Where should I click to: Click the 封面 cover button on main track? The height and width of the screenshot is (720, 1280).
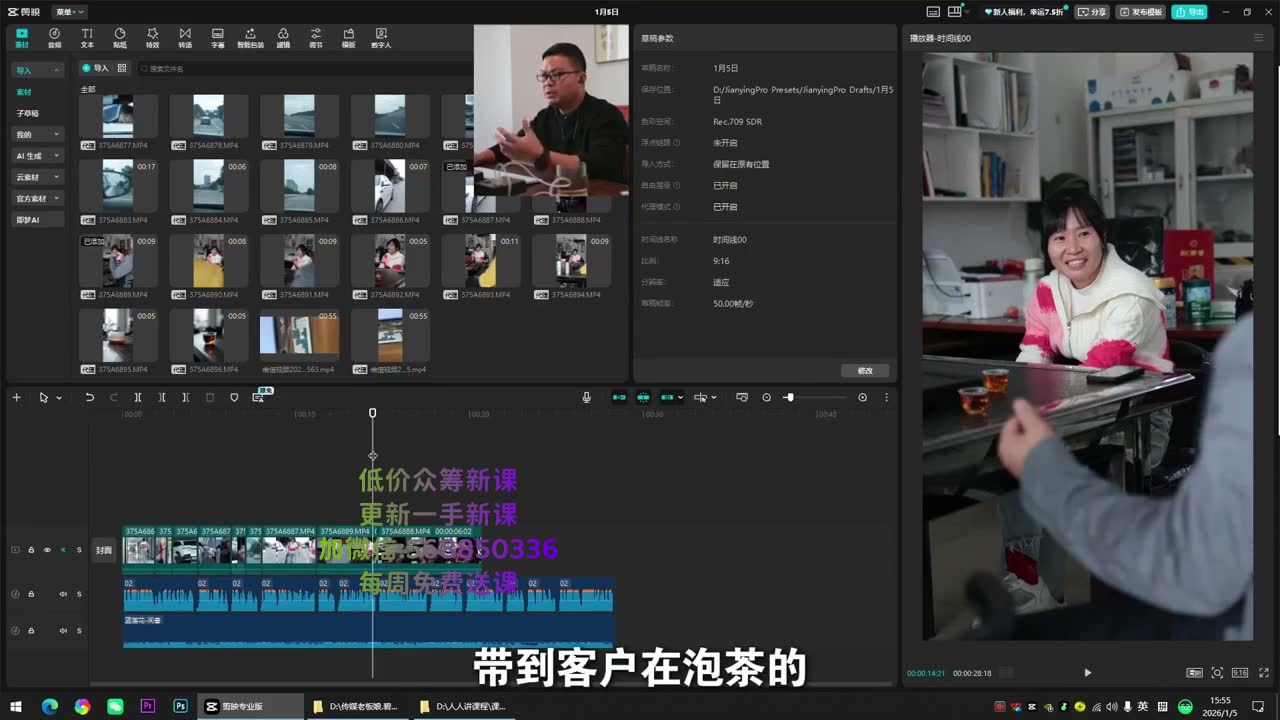click(104, 550)
